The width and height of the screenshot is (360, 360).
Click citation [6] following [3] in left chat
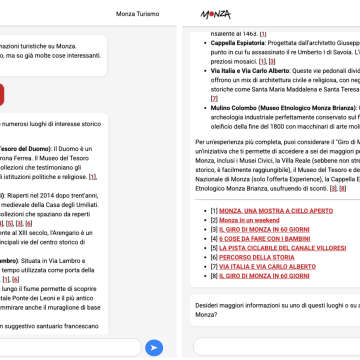tap(29, 224)
